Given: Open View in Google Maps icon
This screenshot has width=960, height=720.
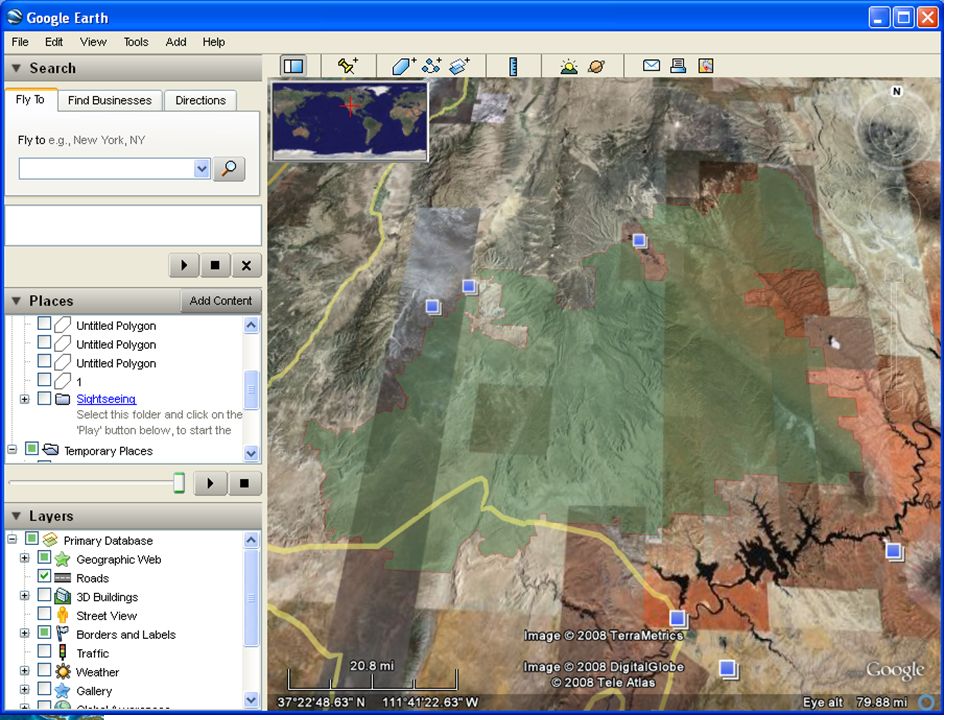Looking at the screenshot, I should point(705,66).
